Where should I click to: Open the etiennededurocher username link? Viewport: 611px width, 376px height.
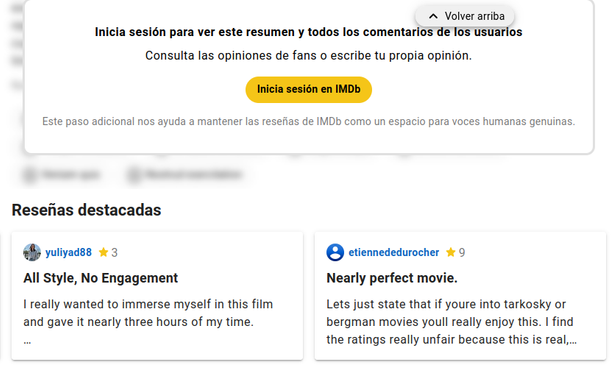coord(394,252)
